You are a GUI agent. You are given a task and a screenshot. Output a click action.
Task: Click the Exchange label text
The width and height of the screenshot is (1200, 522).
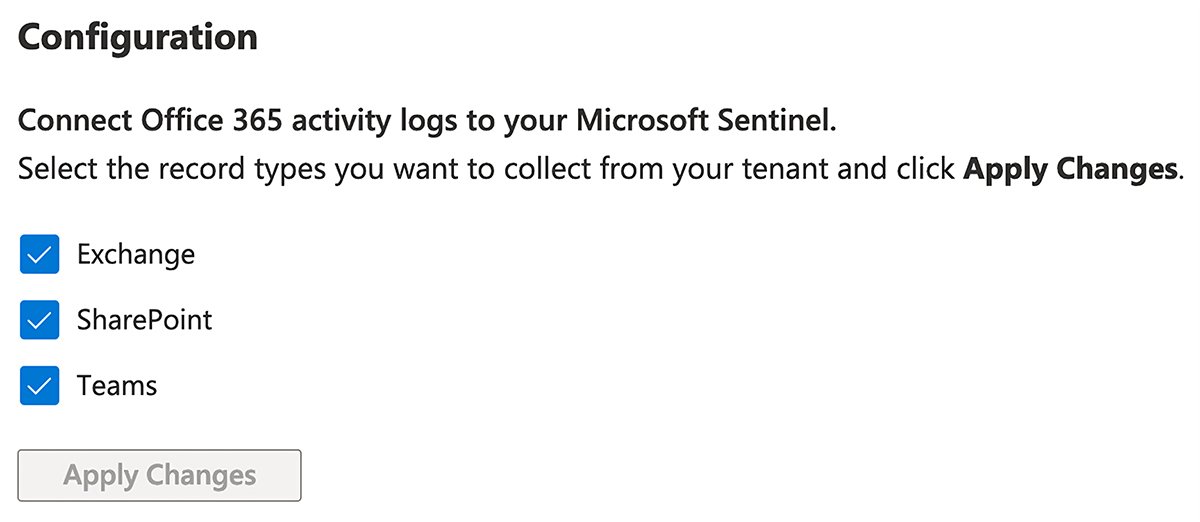point(136,255)
